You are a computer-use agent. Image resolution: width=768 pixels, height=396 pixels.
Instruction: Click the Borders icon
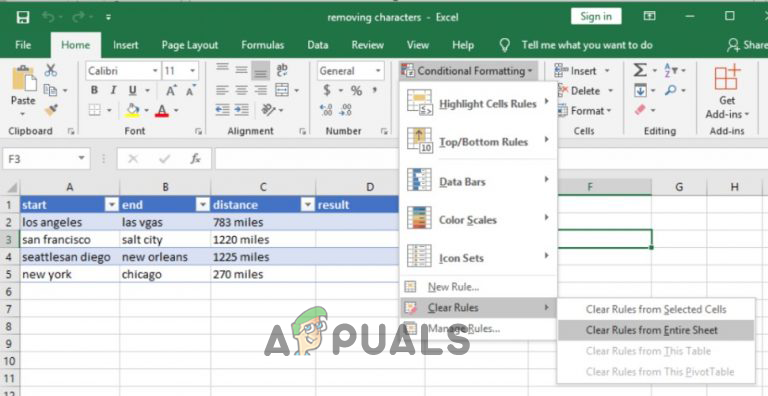pos(95,110)
